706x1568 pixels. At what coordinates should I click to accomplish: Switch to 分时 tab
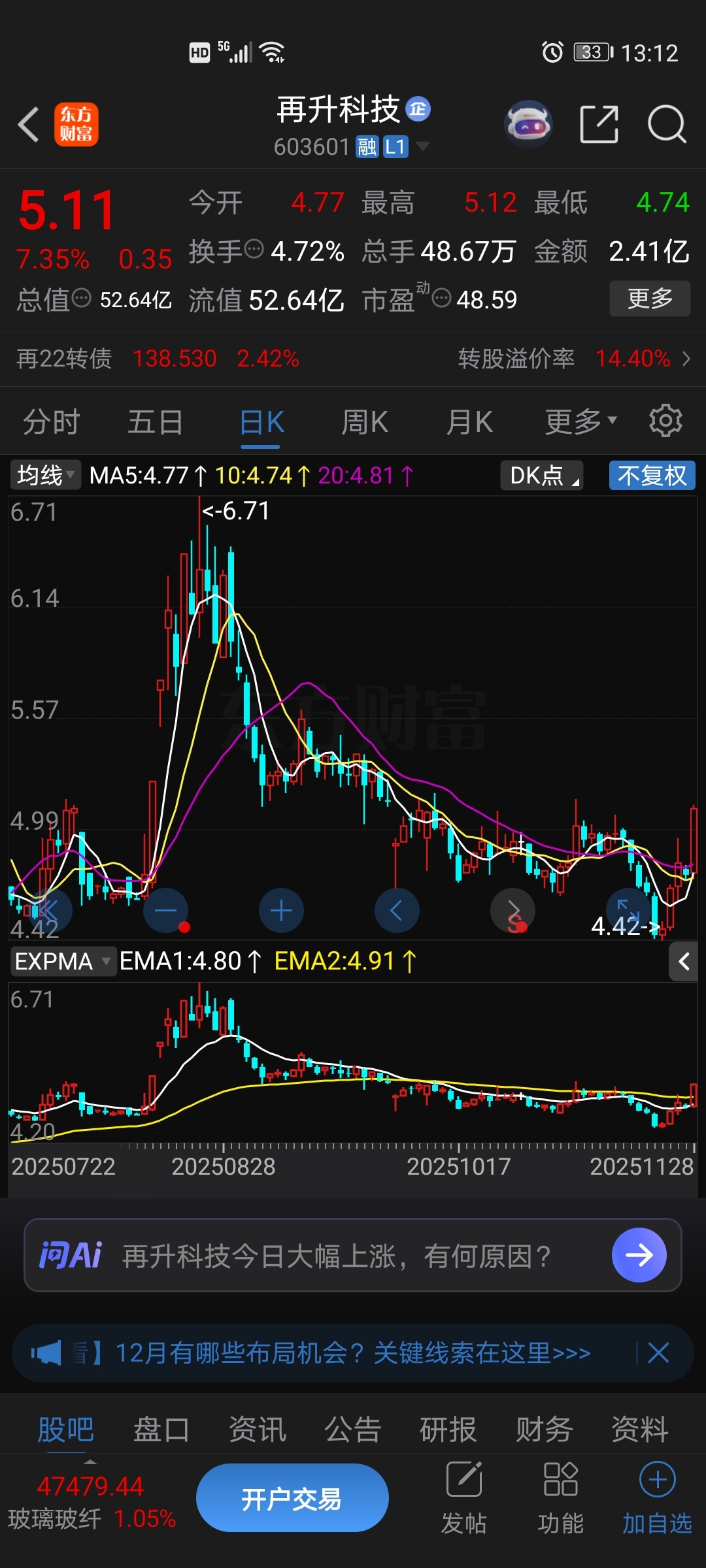click(52, 421)
